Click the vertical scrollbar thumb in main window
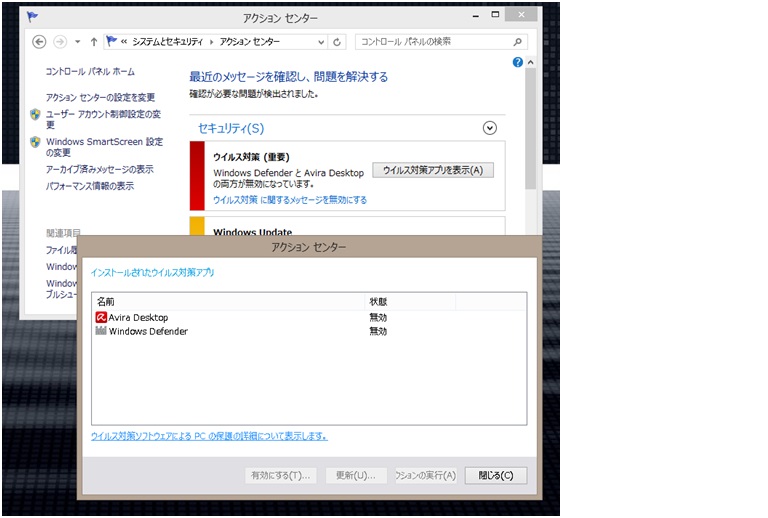The image size is (768, 518). (x=530, y=128)
